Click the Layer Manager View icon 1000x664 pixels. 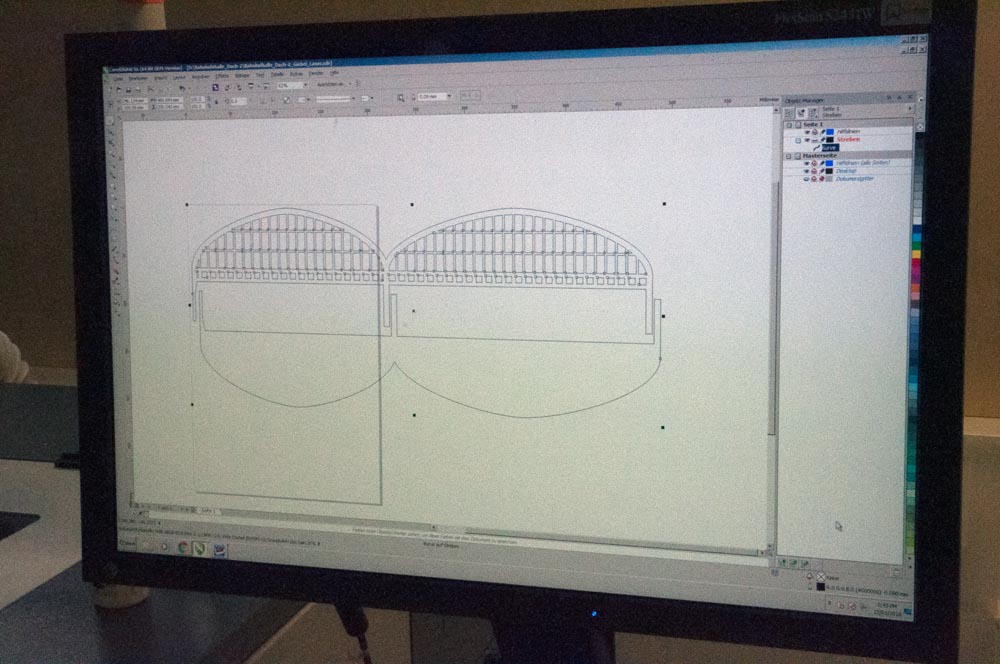[813, 114]
